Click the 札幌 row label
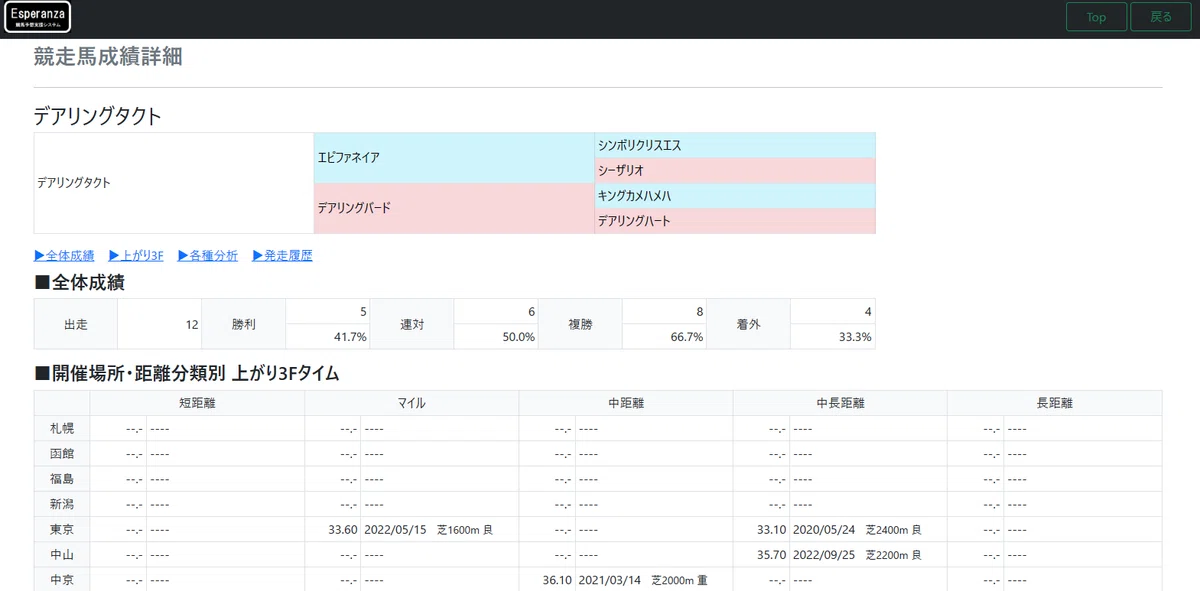 pos(62,428)
